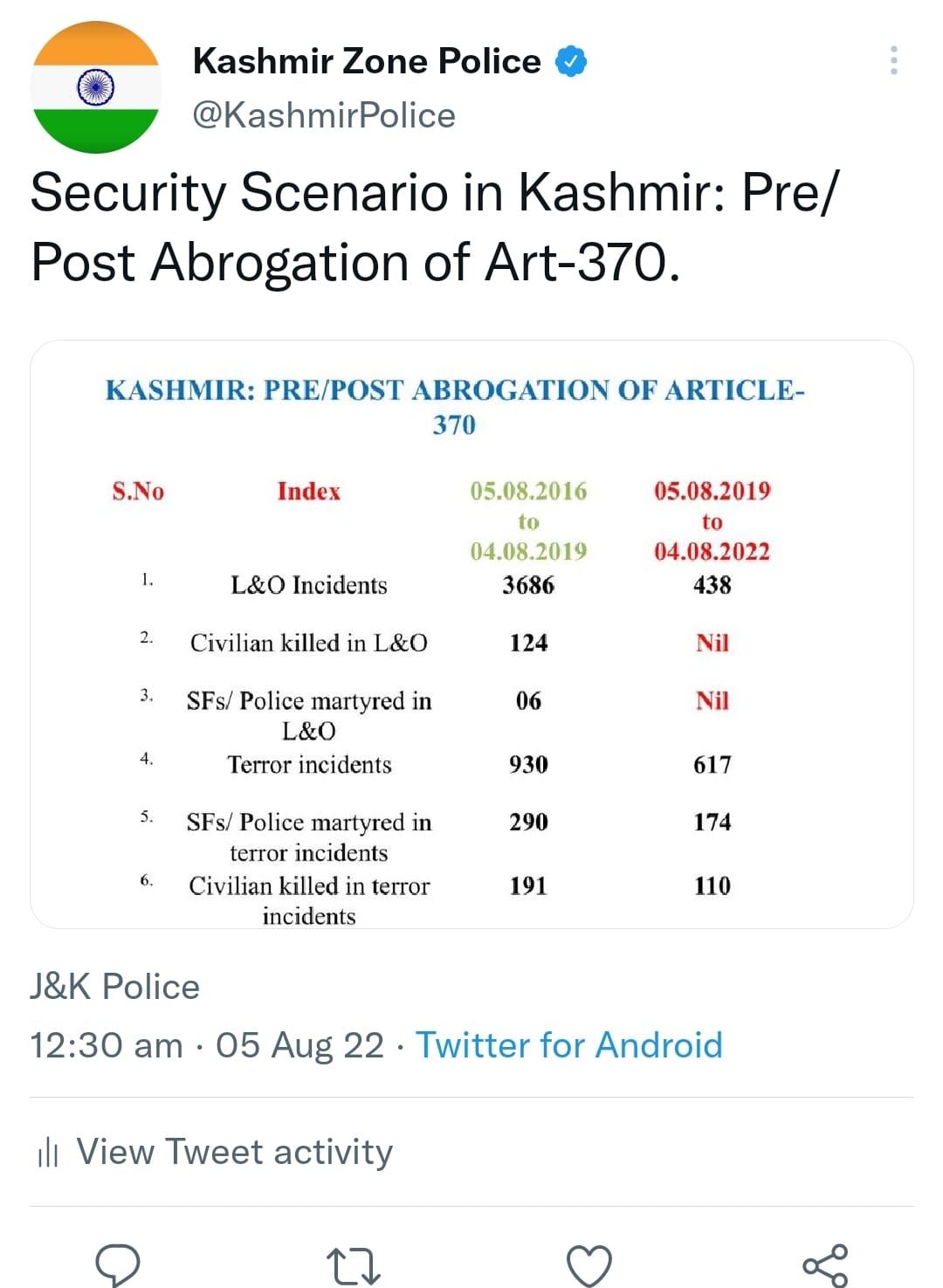The image size is (943, 1288).
Task: Click the Terror incidents row label
Action: point(309,765)
